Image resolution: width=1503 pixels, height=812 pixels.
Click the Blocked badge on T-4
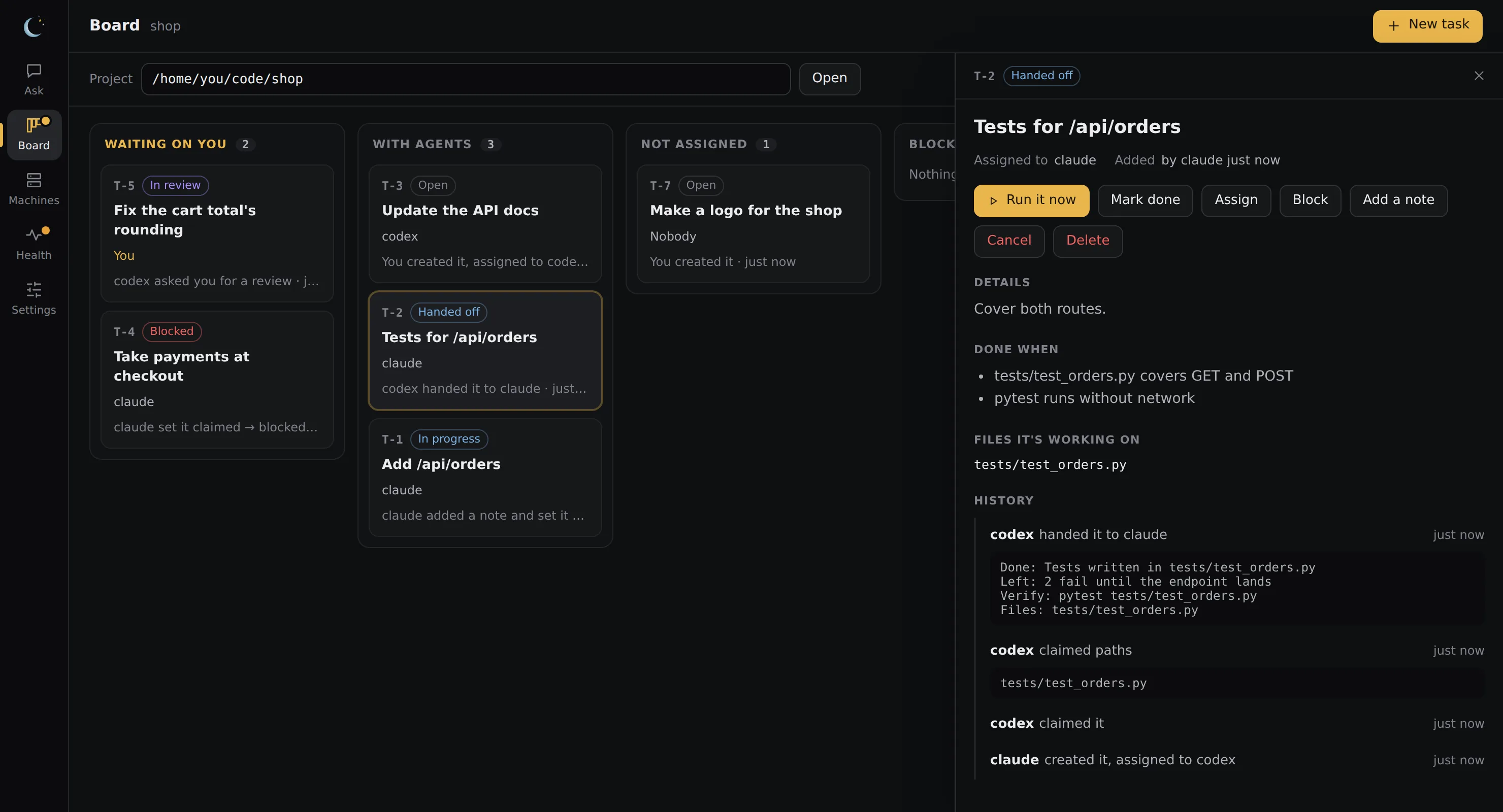pos(172,331)
